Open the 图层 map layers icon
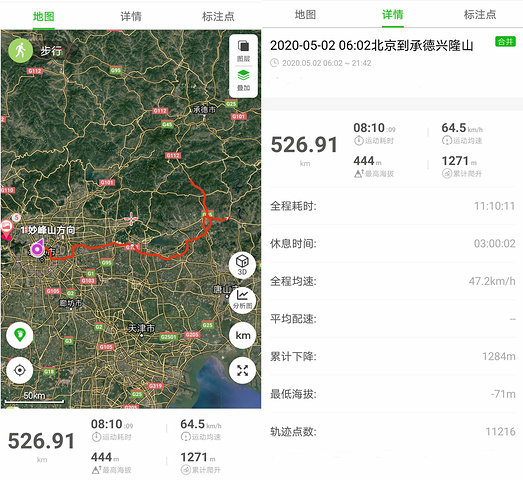 tap(243, 50)
